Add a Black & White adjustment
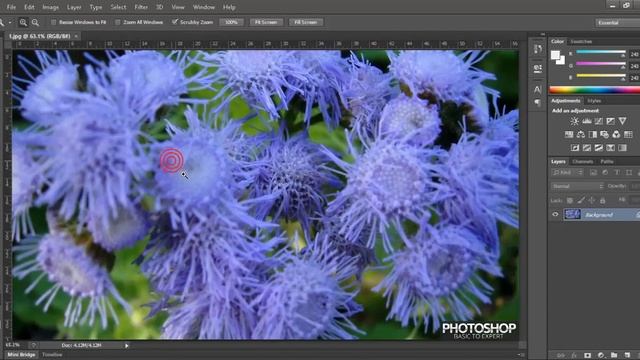The image size is (640, 360). (593, 134)
